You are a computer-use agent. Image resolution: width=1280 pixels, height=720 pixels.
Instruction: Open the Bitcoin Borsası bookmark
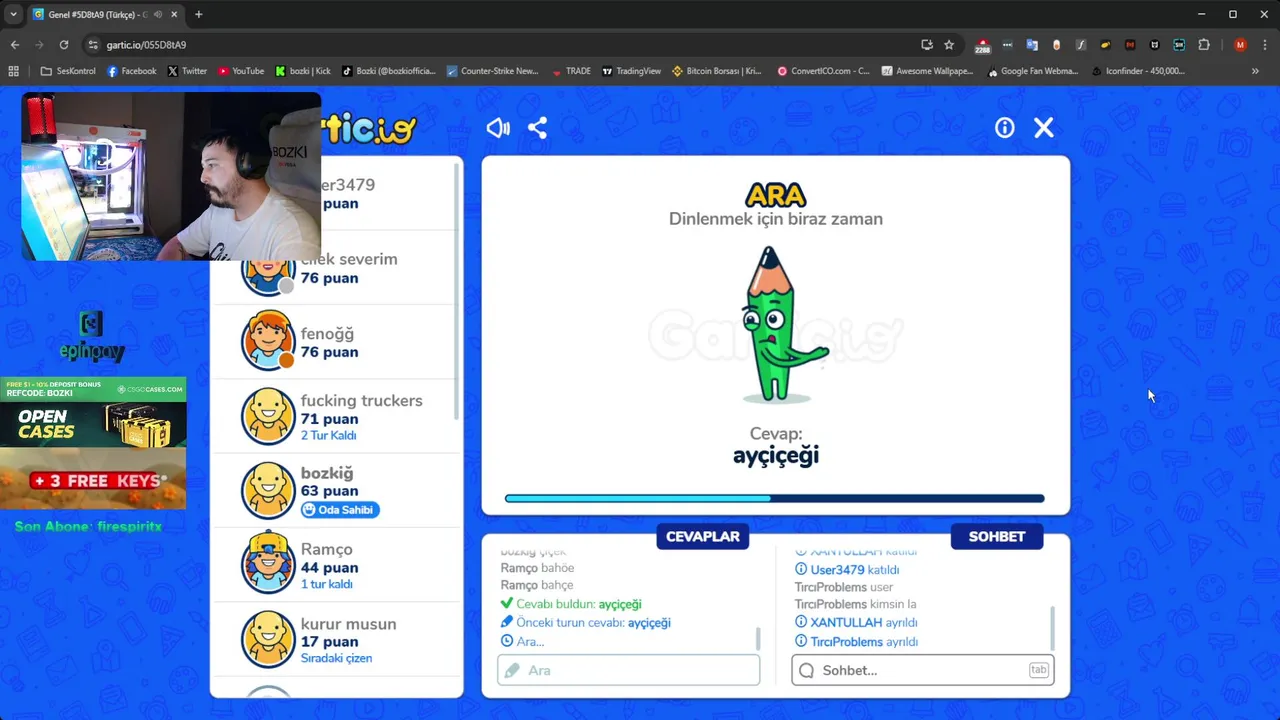717,71
